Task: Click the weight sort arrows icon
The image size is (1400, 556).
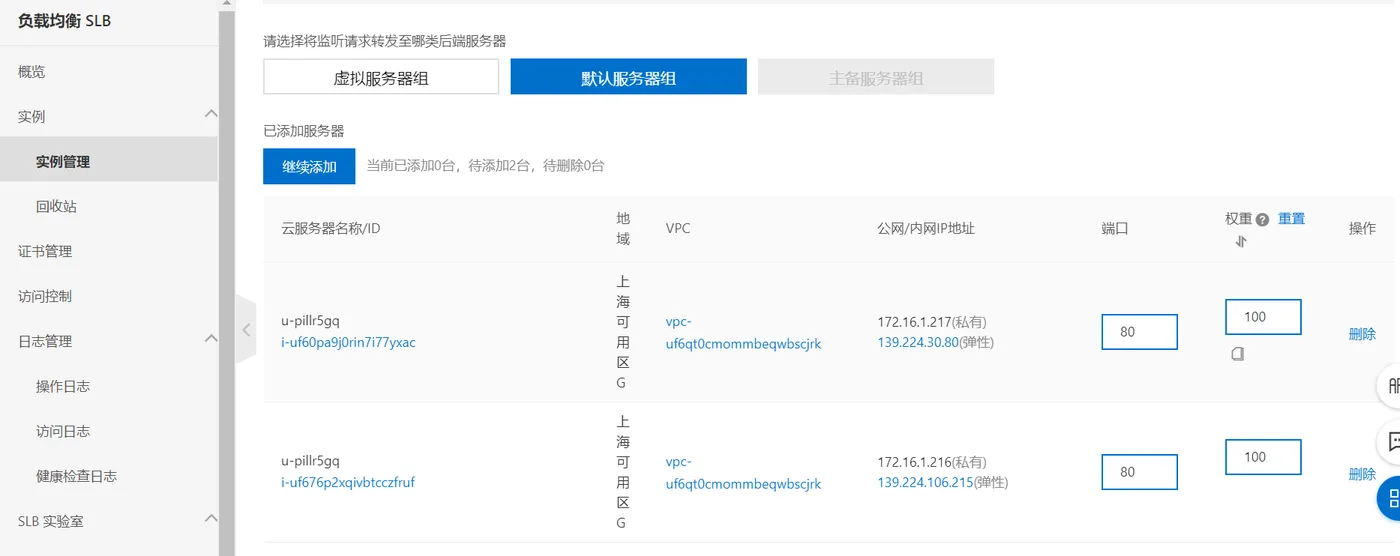Action: click(x=1241, y=241)
